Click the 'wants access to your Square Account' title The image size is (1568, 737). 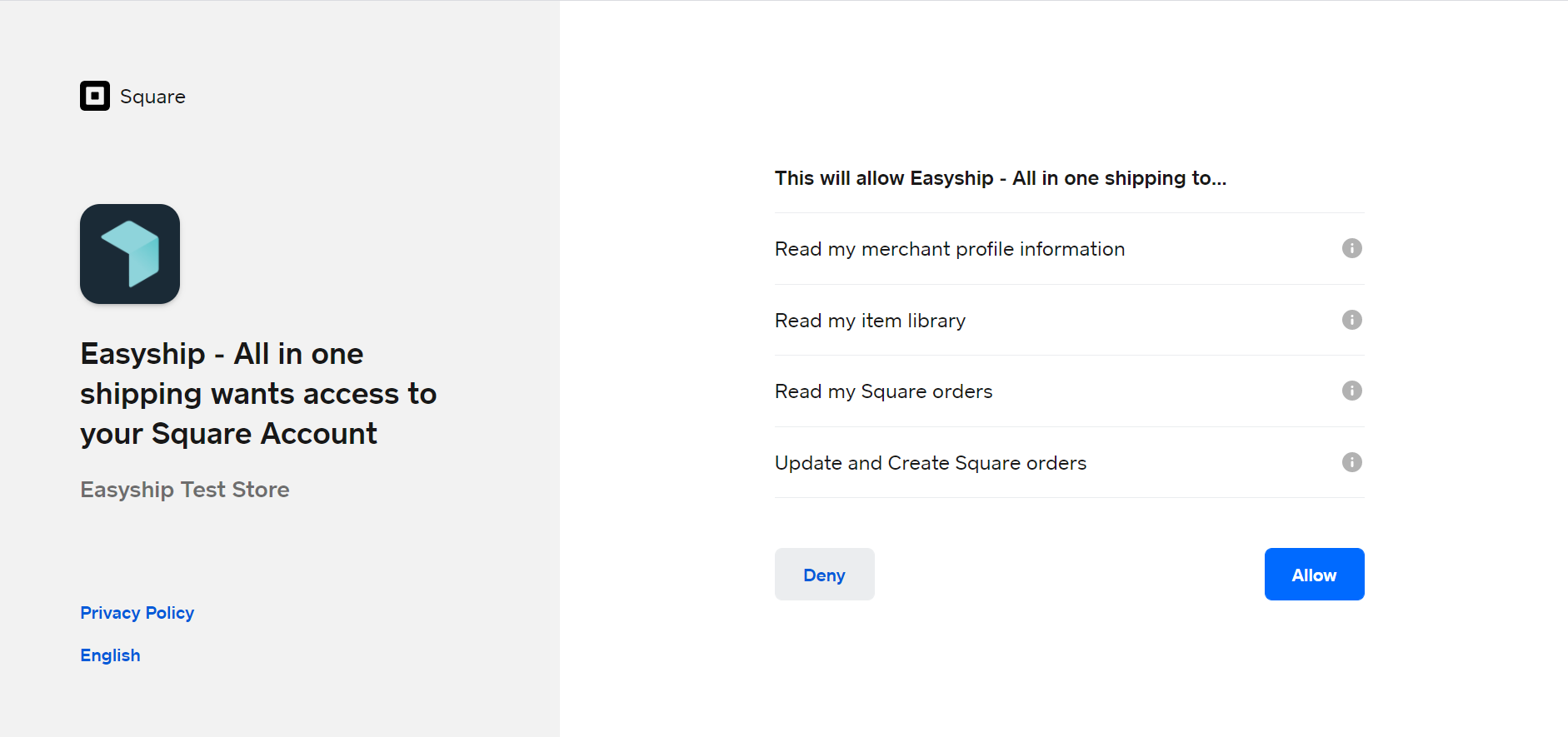click(x=258, y=394)
